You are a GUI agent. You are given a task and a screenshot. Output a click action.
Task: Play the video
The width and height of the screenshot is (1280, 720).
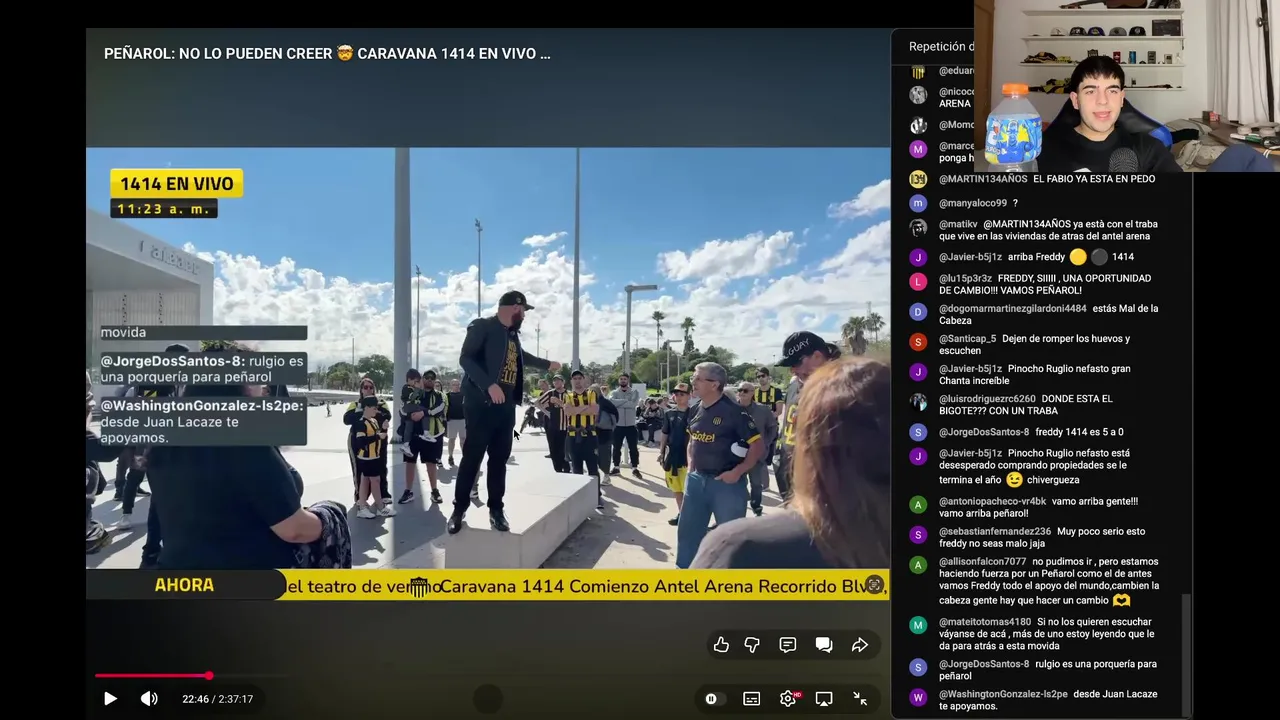110,699
